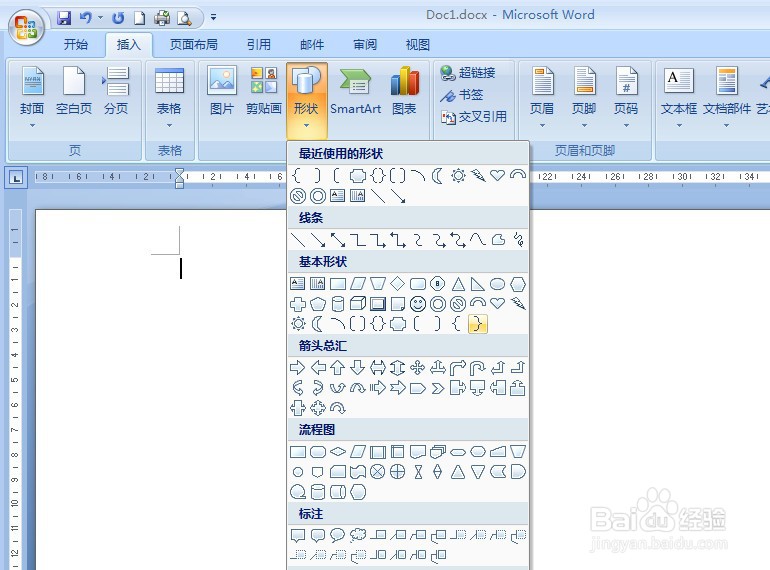This screenshot has height=570, width=770.
Task: Select the diamond shape in 基本形状
Action: tap(397, 284)
